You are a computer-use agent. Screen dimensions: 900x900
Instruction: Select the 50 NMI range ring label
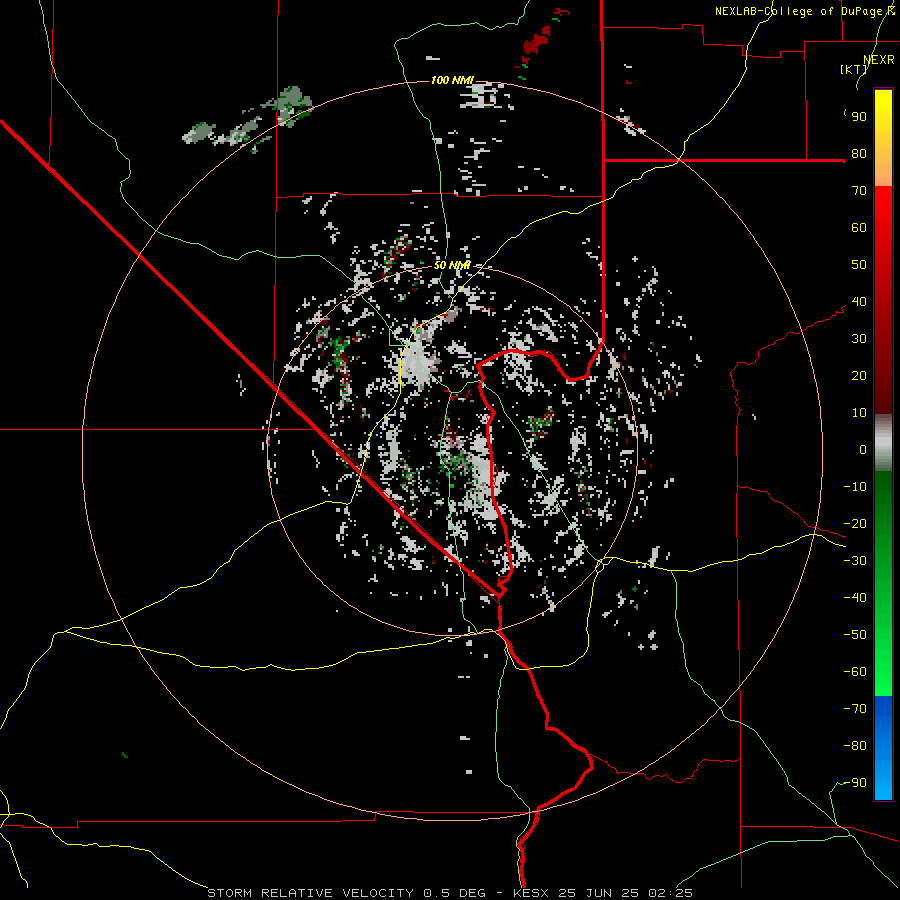[x=452, y=265]
